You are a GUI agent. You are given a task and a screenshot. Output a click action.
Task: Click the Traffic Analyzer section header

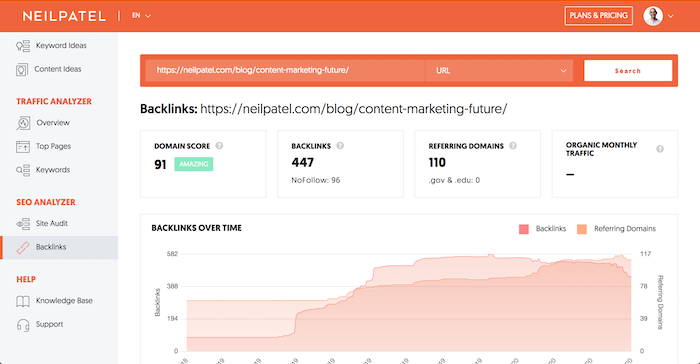[54, 102]
